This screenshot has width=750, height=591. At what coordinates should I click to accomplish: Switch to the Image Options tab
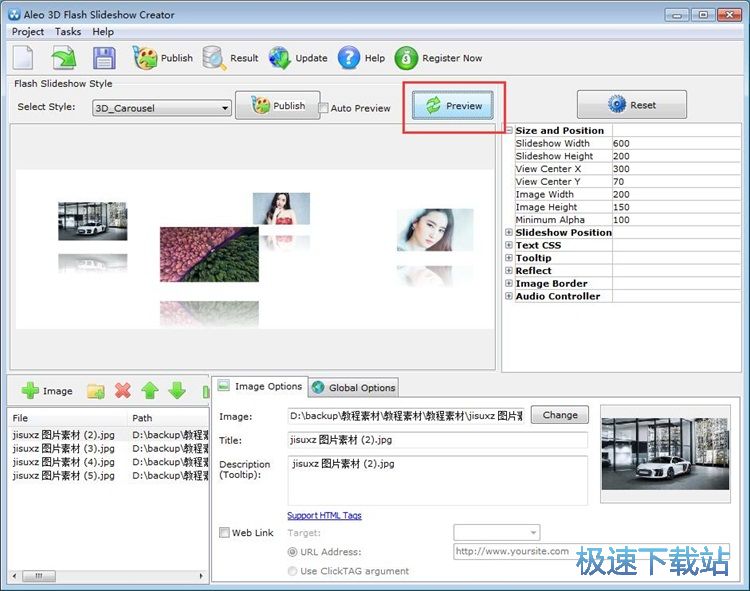tap(260, 386)
